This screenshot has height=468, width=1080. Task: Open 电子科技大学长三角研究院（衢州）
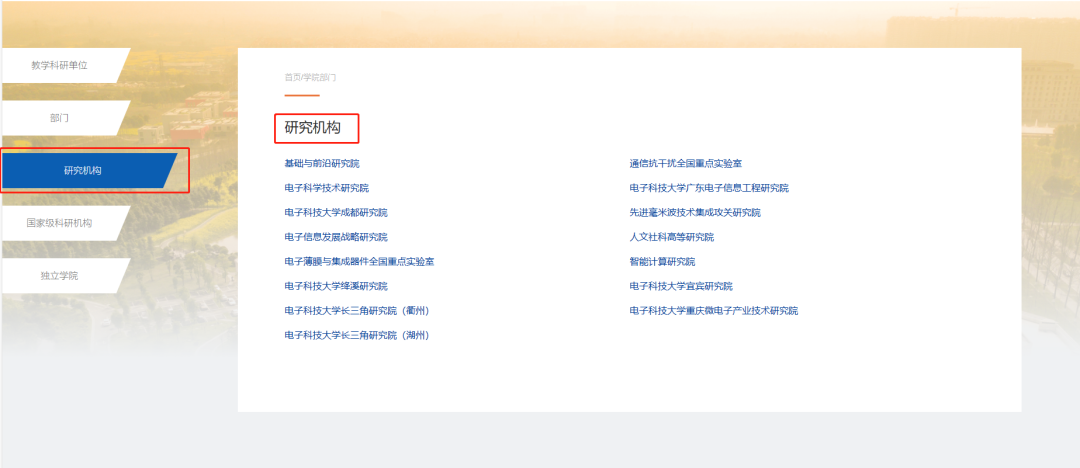tap(357, 311)
